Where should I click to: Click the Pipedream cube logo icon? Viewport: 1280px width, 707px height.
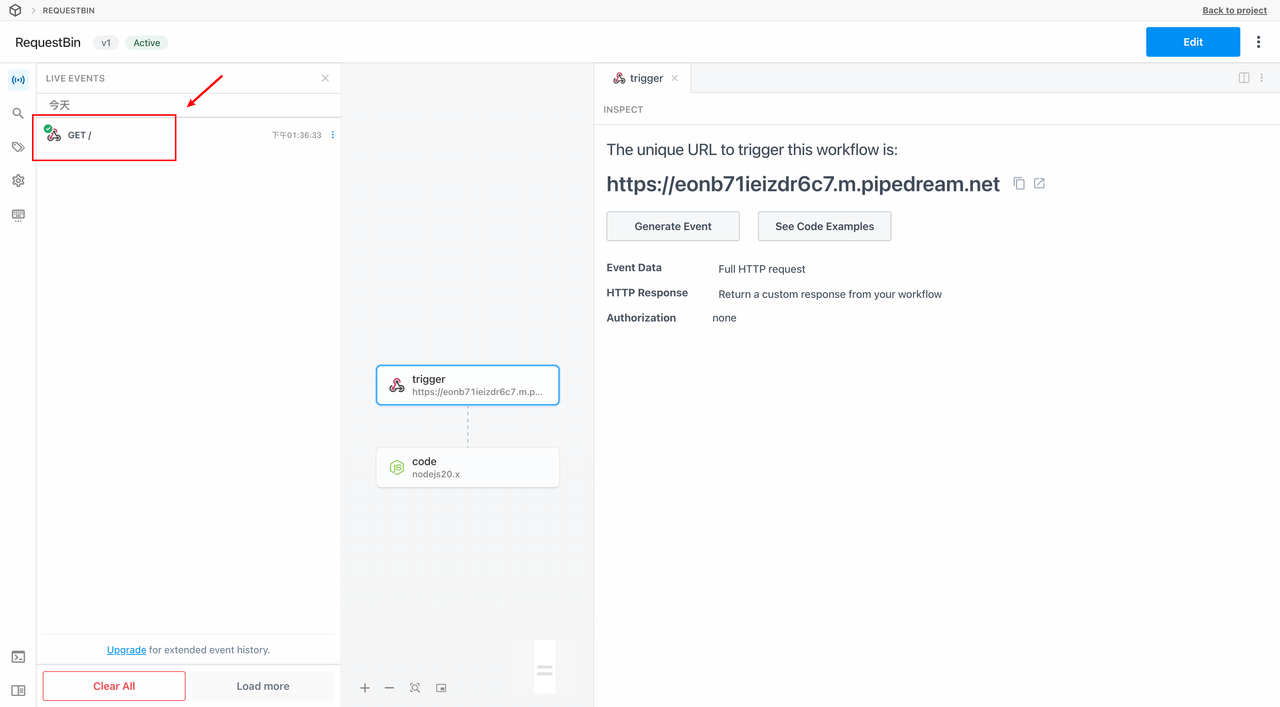(x=15, y=10)
